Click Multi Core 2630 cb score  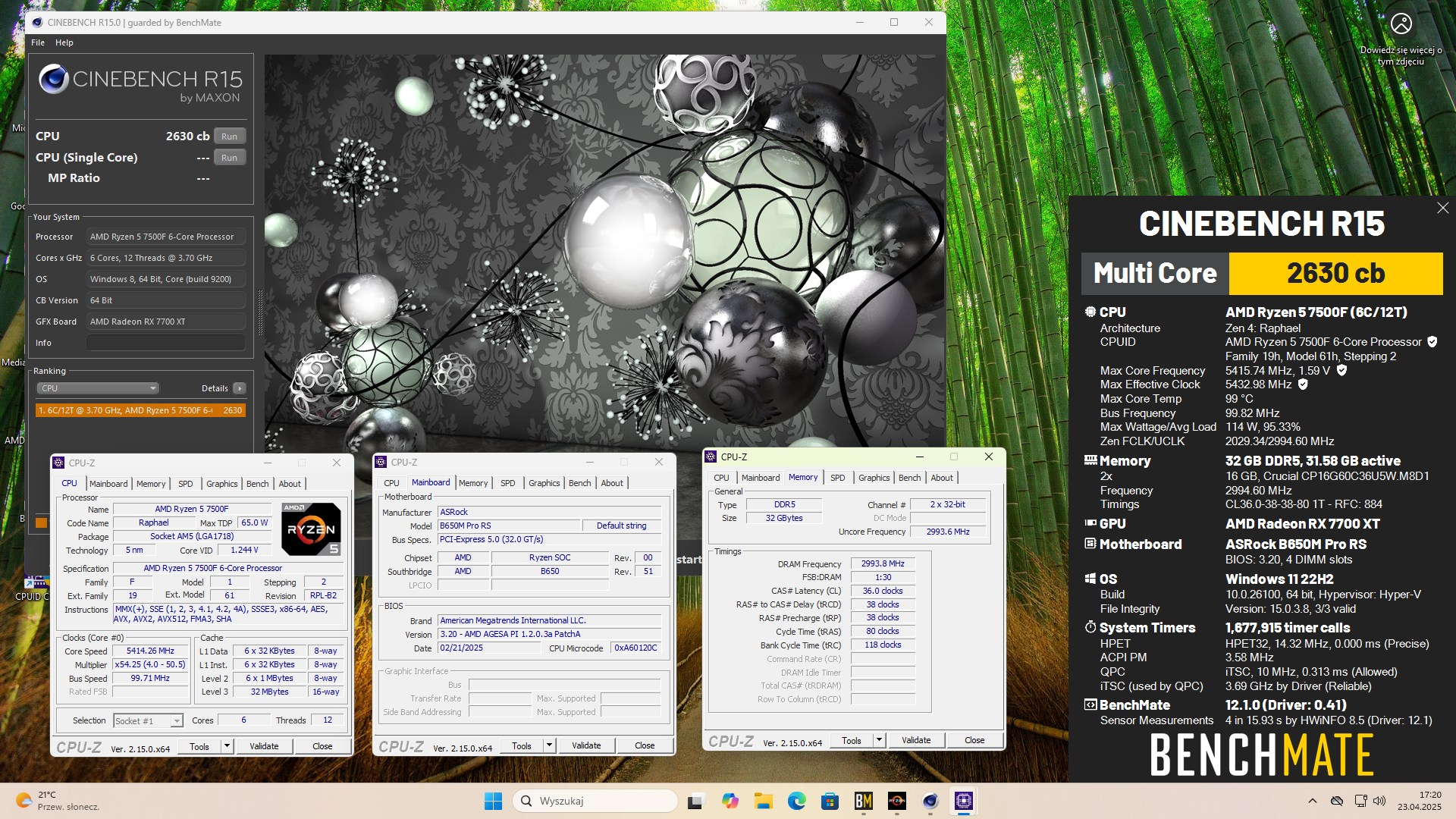(1335, 273)
